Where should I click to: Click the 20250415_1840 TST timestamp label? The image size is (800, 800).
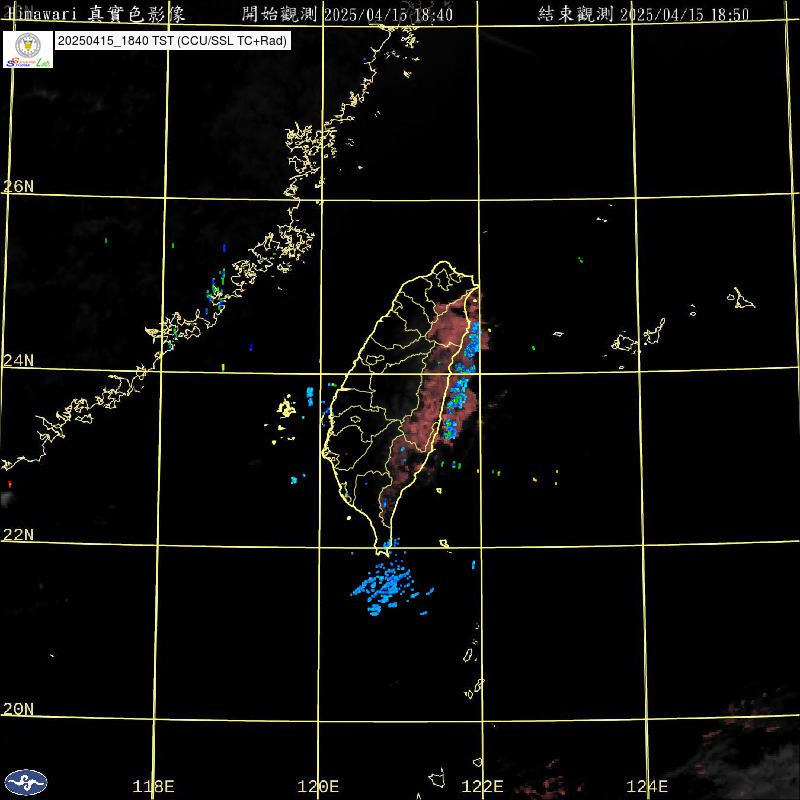(x=172, y=41)
